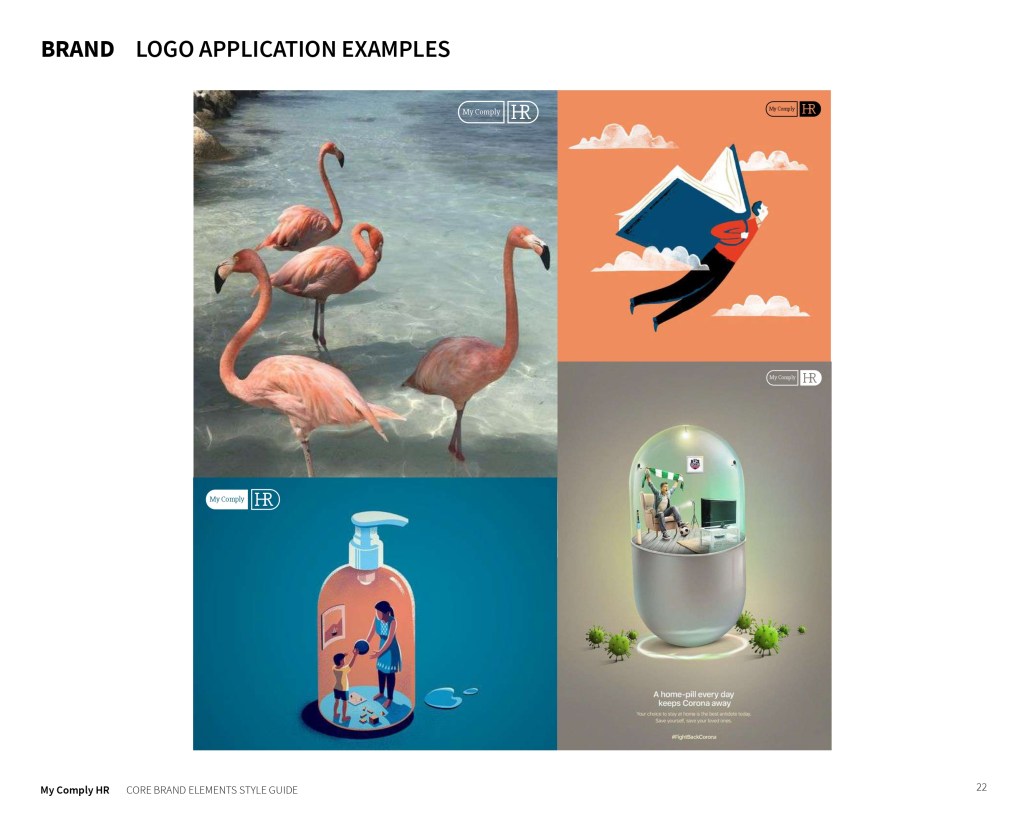1024x819 pixels.
Task: Click the CORE BRAND ELEMENTS STYLE GUIDE footer text
Action: click(x=212, y=790)
